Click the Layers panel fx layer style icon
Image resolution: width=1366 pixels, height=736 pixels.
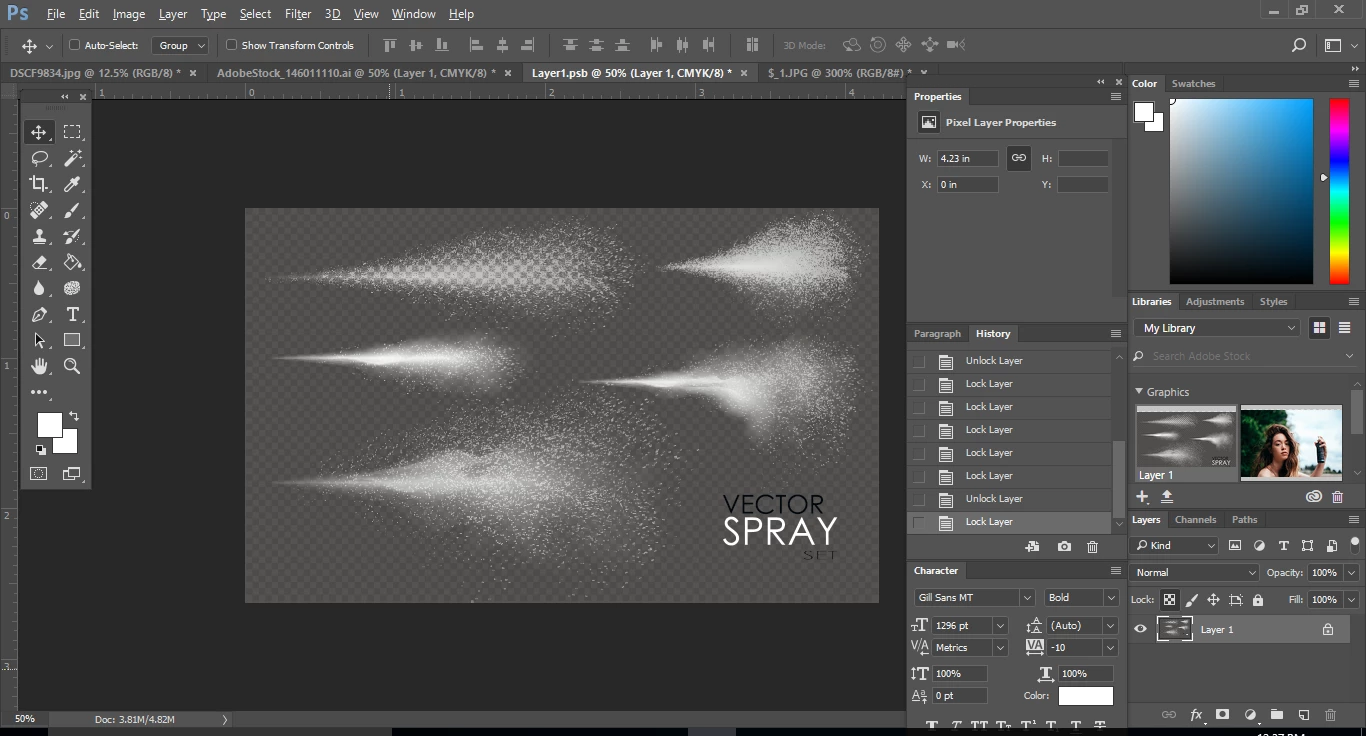(x=1196, y=715)
